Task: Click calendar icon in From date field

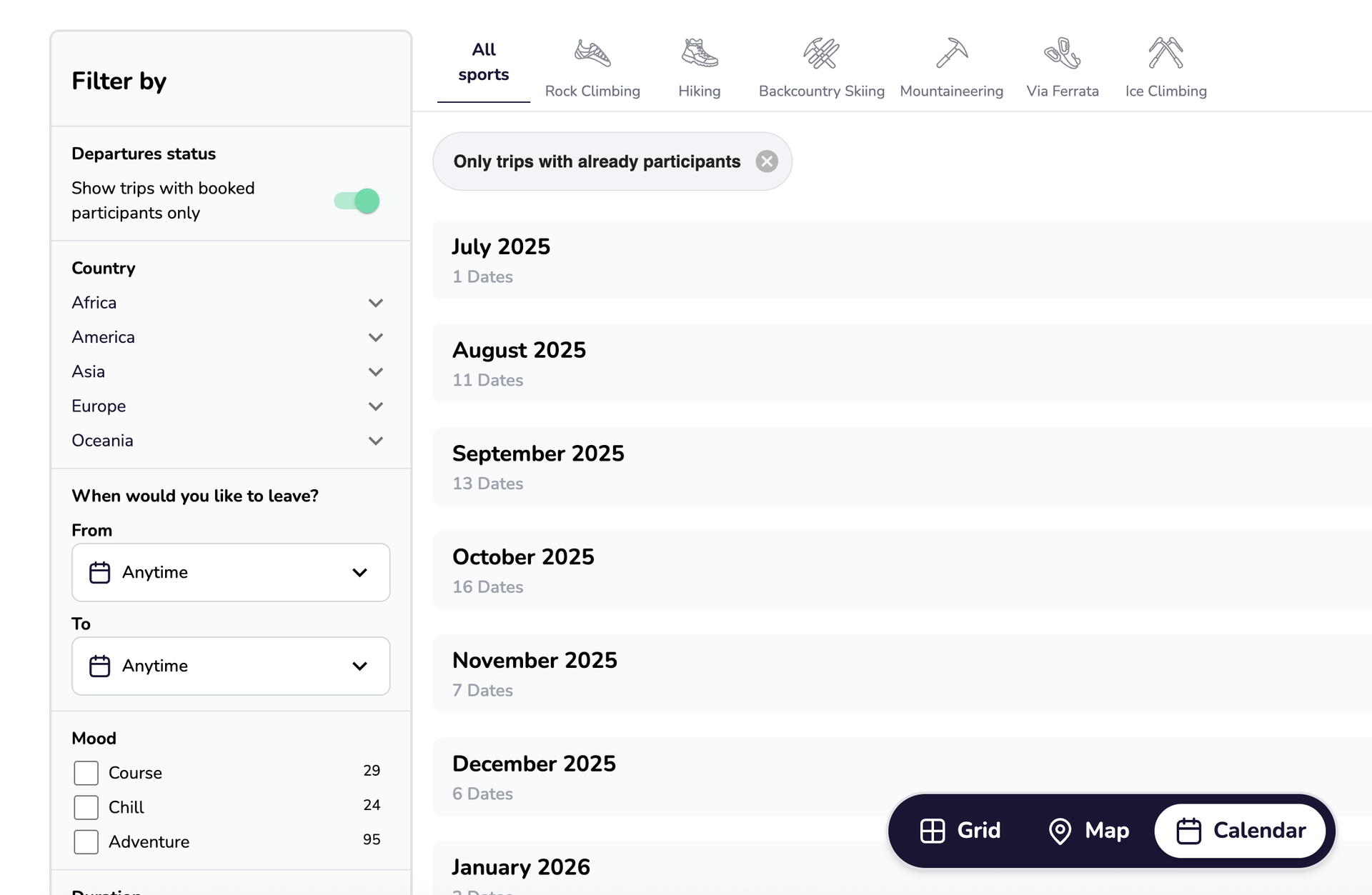Action: coord(99,572)
